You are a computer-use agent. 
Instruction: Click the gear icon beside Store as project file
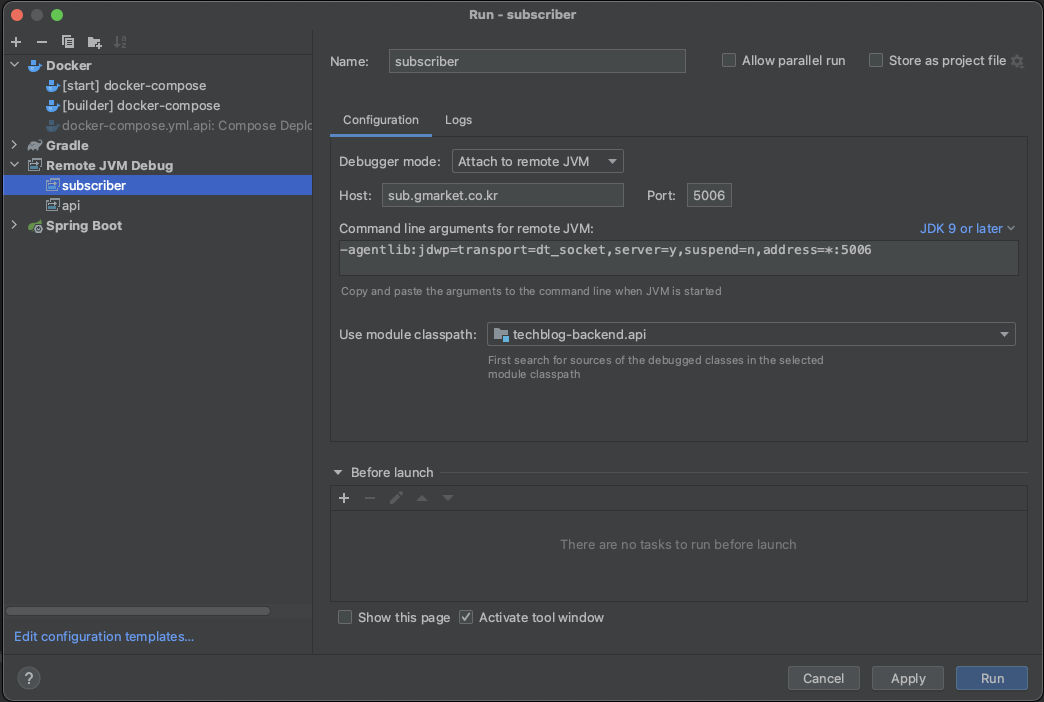click(x=1017, y=61)
